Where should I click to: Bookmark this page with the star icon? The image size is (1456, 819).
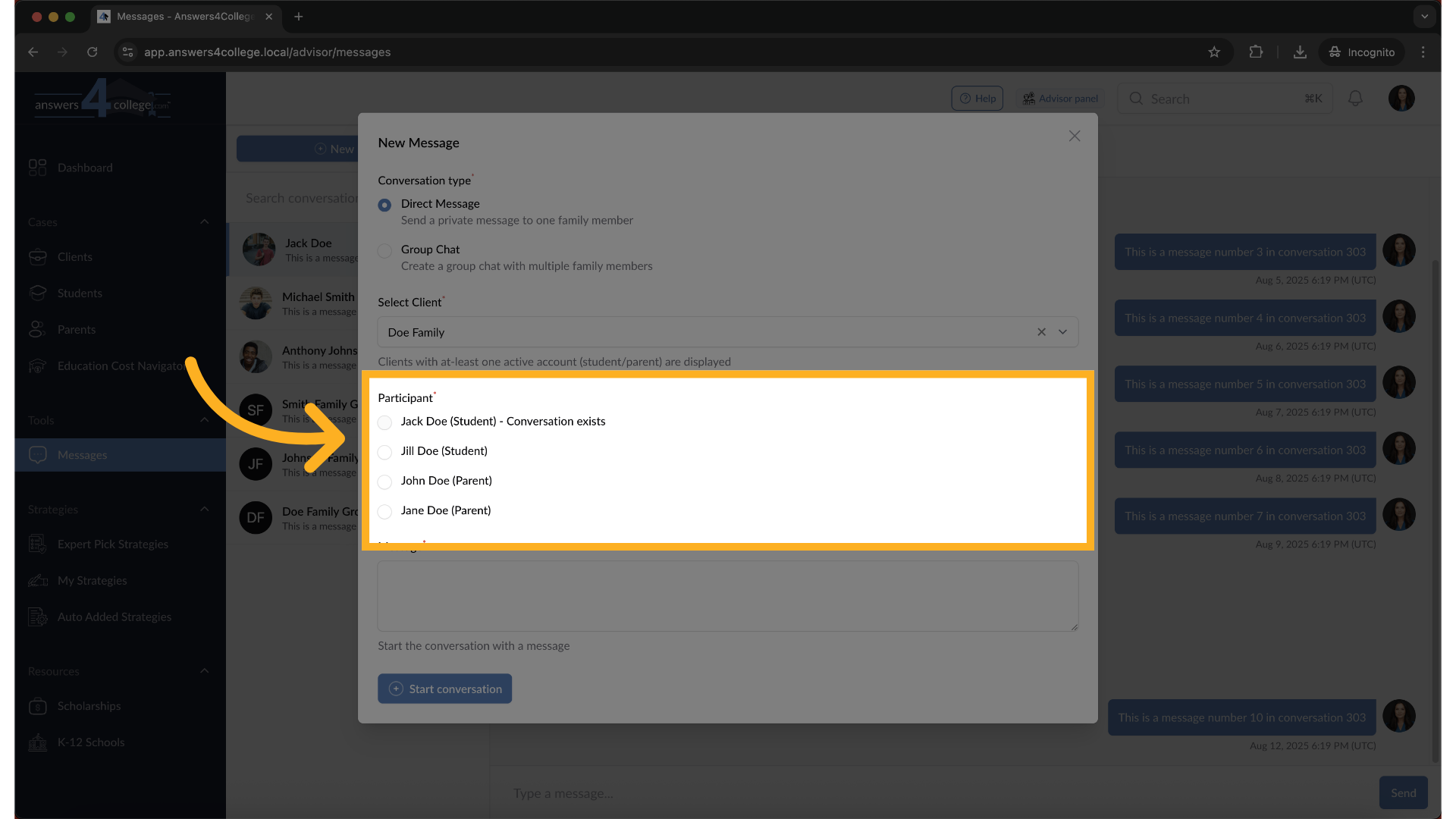pos(1214,52)
